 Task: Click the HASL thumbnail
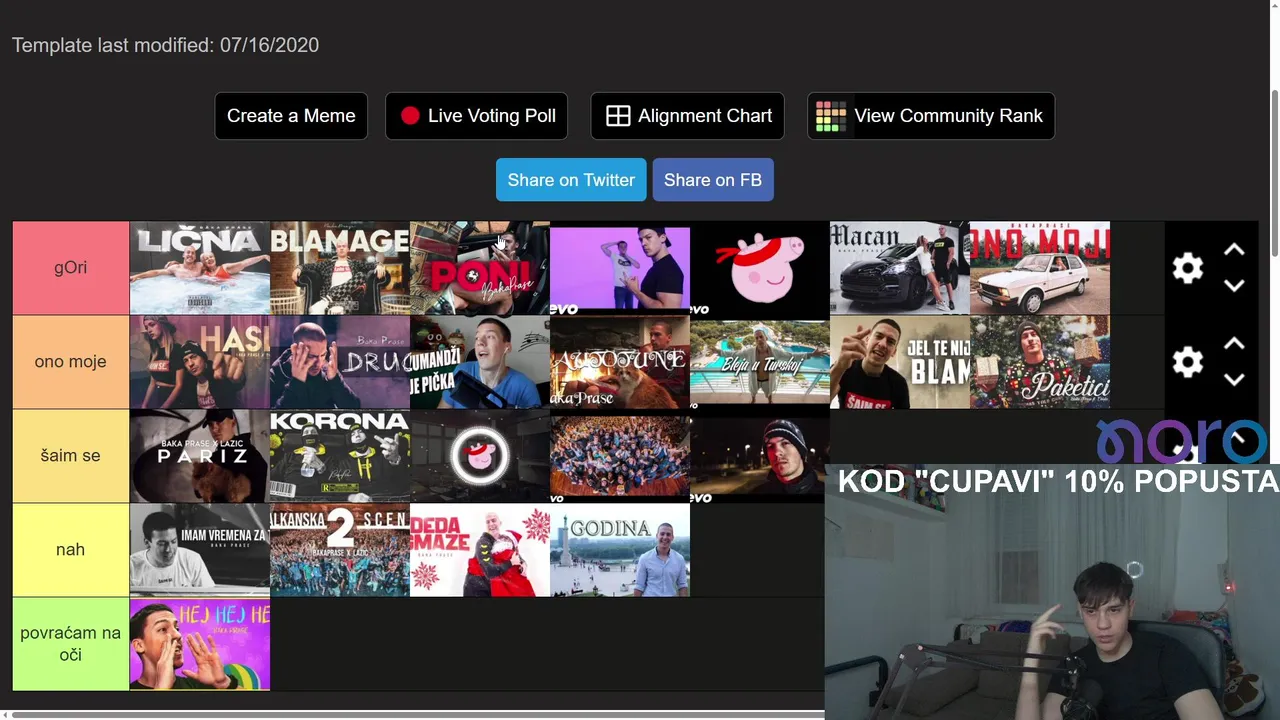tap(200, 362)
